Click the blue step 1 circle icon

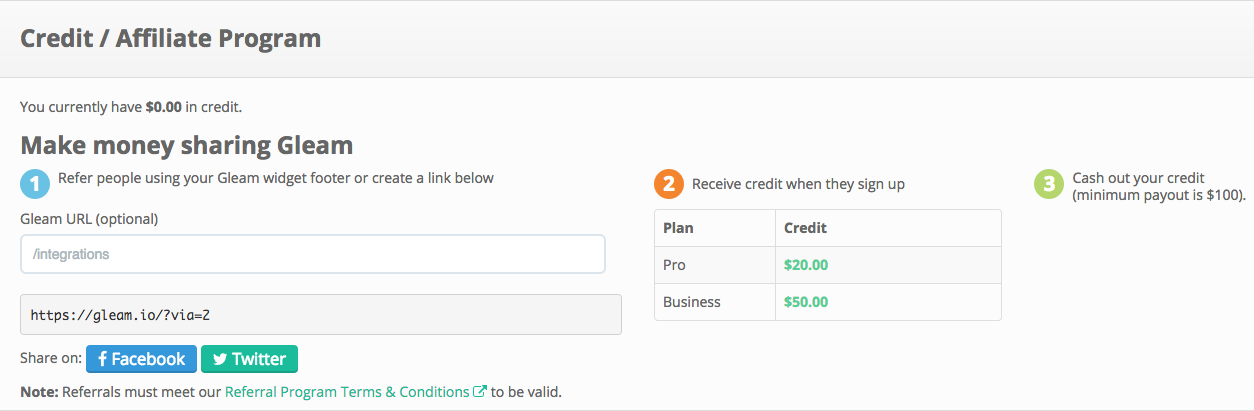pos(35,184)
